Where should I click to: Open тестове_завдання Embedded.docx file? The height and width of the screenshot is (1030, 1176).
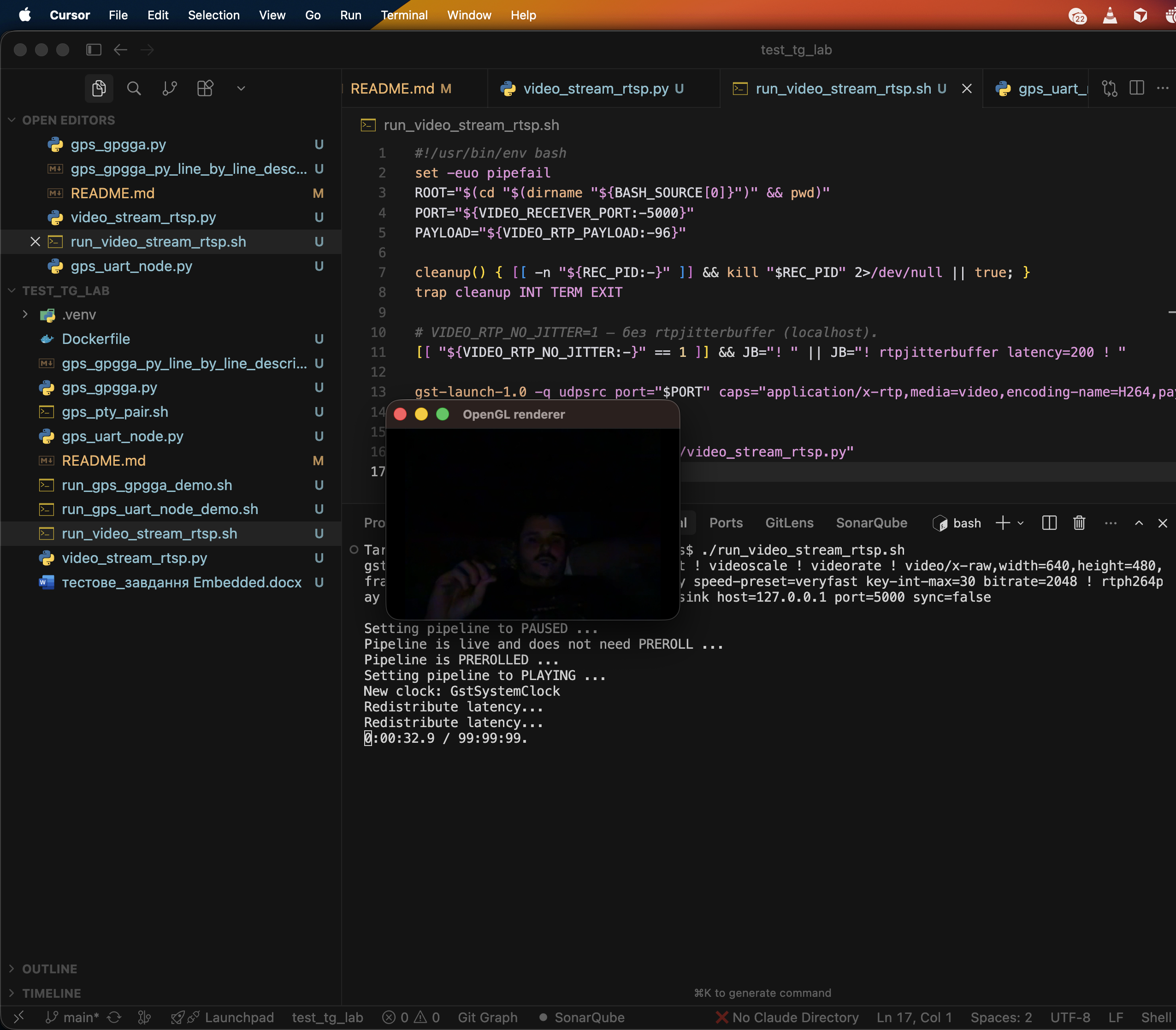pyautogui.click(x=171, y=582)
